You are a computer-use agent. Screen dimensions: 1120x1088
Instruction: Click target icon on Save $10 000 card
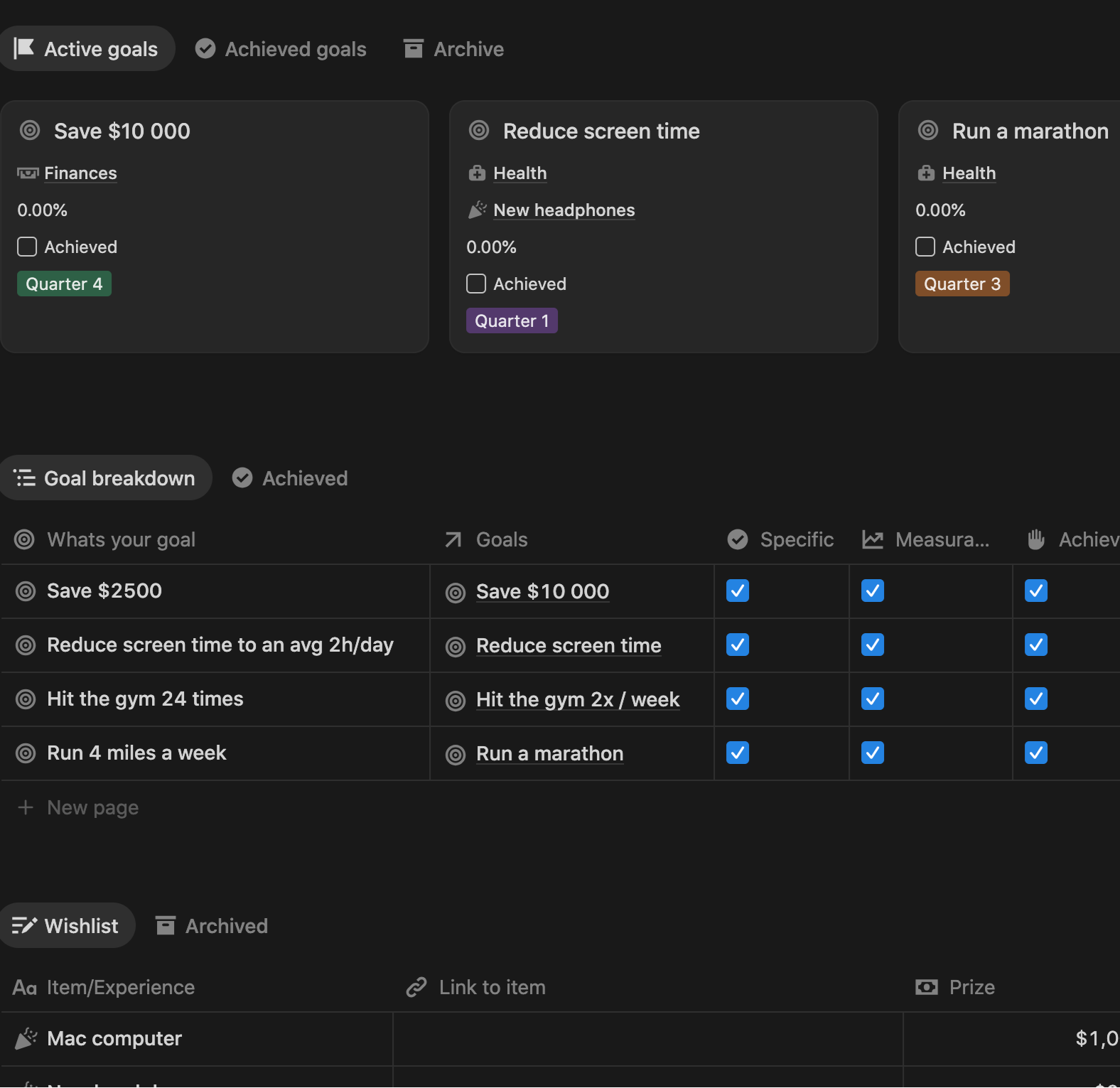30,131
